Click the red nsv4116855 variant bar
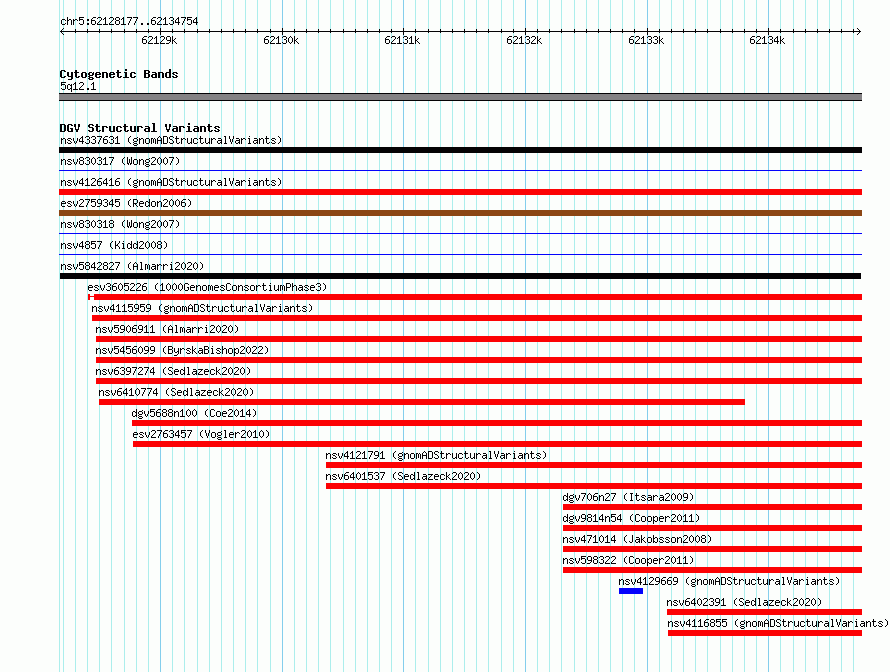This screenshot has width=890, height=672. point(765,633)
